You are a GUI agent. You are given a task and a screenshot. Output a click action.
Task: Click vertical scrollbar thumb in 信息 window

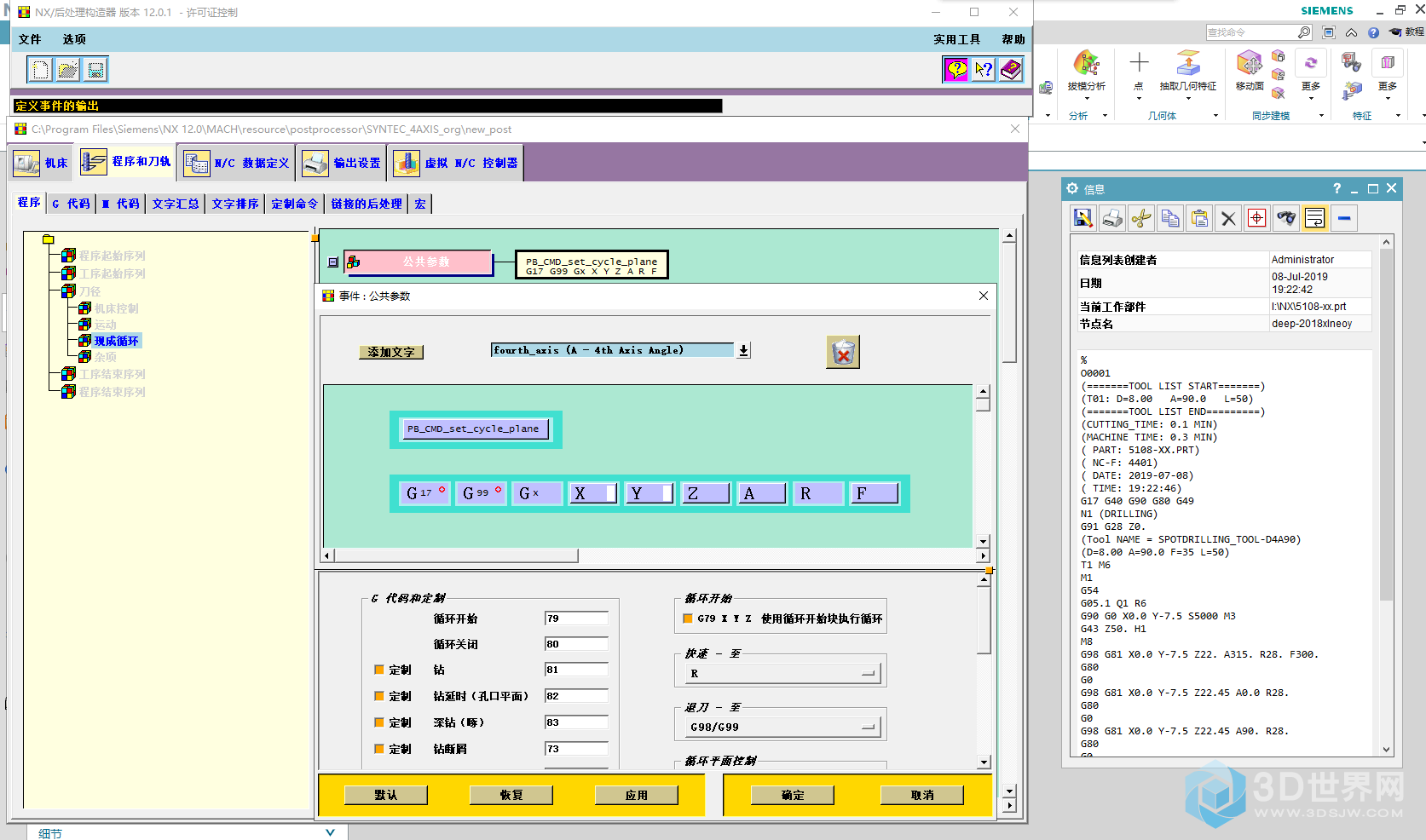tap(1386, 426)
